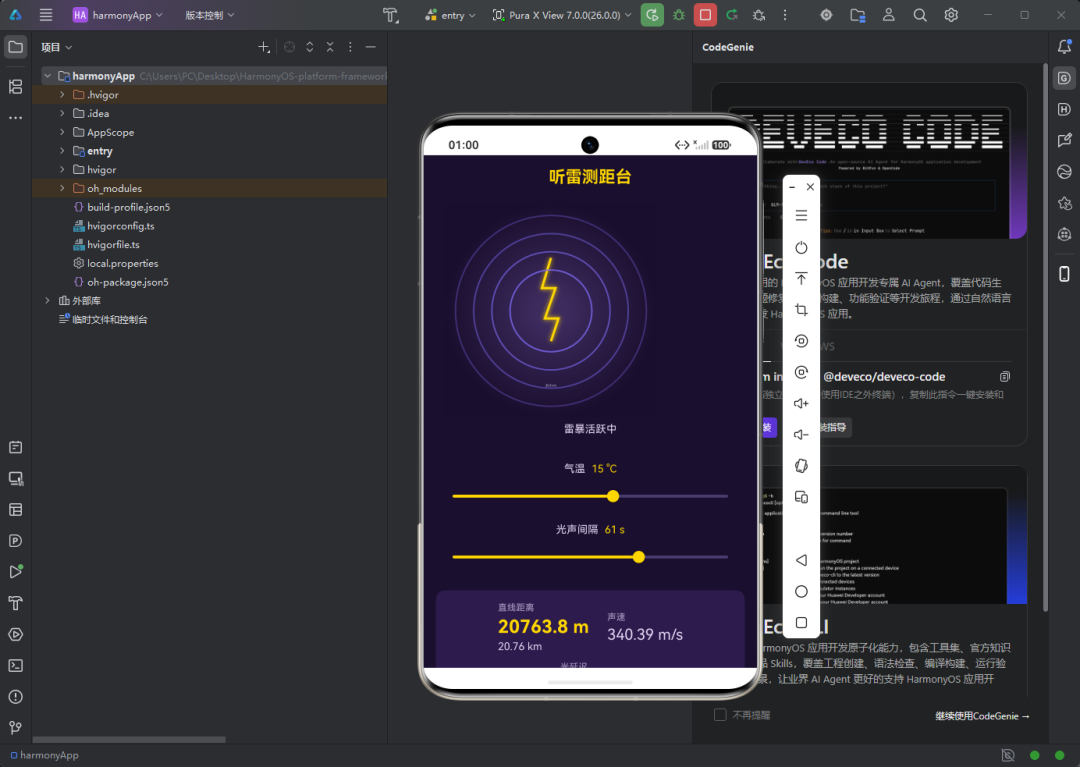1080x767 pixels.
Task: Click emulator power button icon
Action: 801,247
